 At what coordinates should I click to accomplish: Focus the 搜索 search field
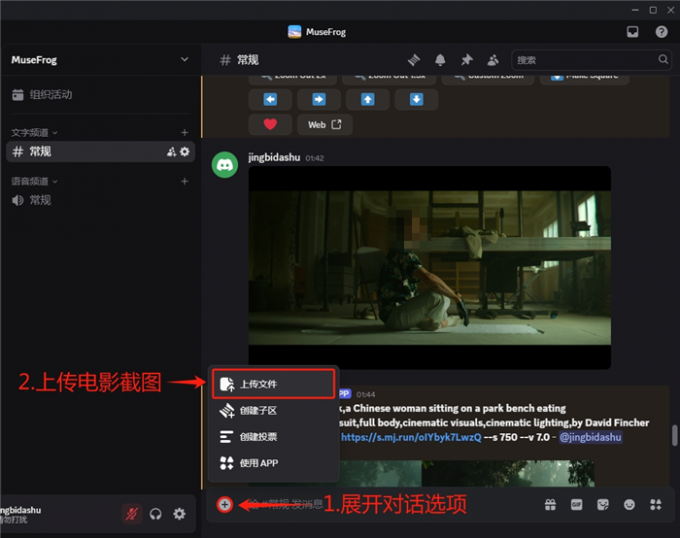[x=592, y=60]
